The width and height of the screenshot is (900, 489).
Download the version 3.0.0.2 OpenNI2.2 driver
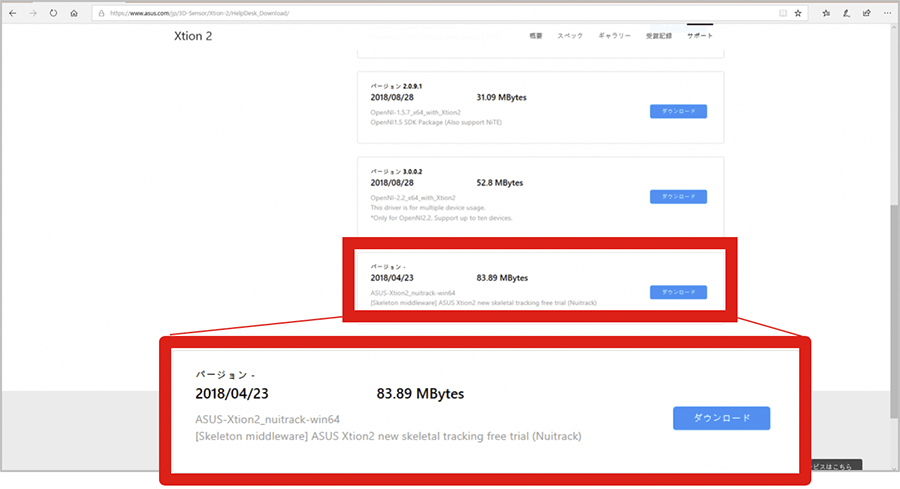pyautogui.click(x=678, y=197)
